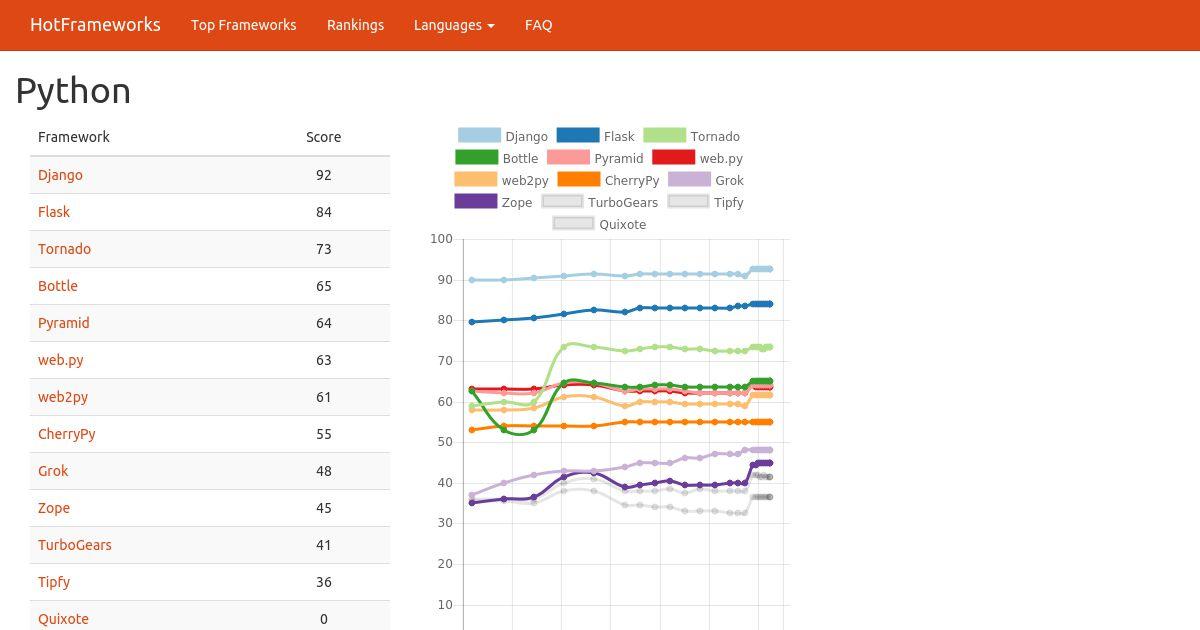1200x630 pixels.
Task: Open the Pyramid framework link
Action: click(x=64, y=323)
